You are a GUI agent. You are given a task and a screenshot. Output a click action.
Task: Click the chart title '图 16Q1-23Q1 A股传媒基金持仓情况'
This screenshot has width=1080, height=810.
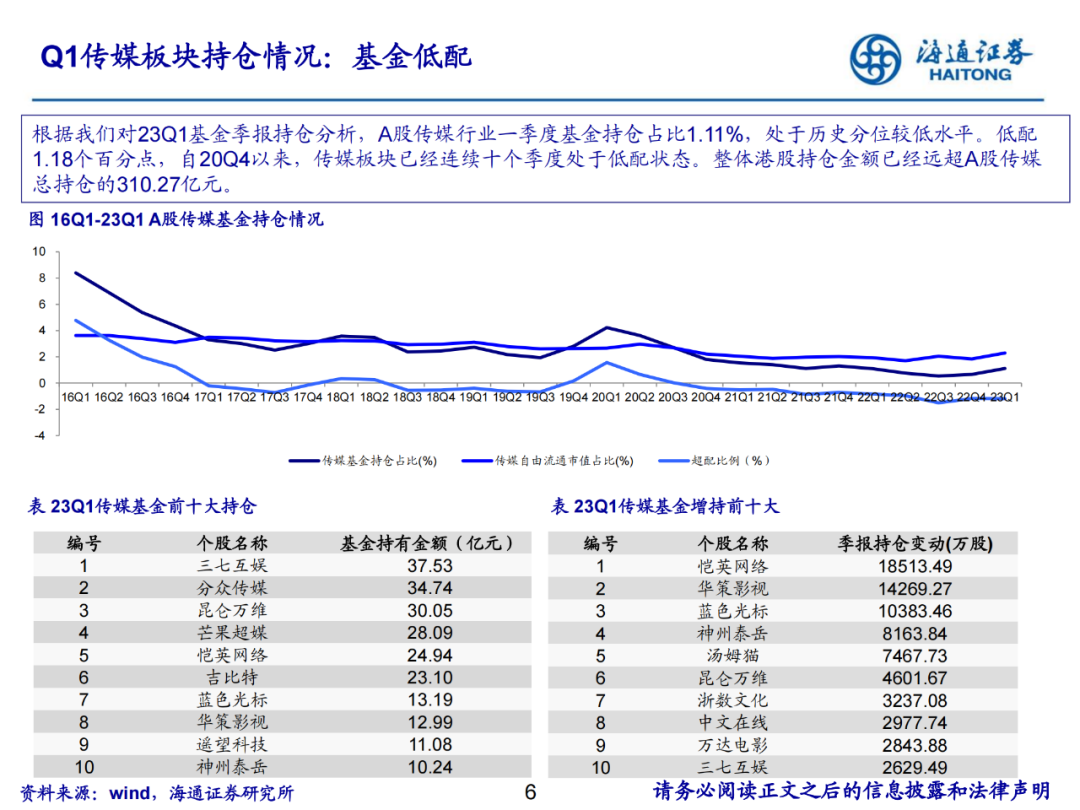[176, 220]
